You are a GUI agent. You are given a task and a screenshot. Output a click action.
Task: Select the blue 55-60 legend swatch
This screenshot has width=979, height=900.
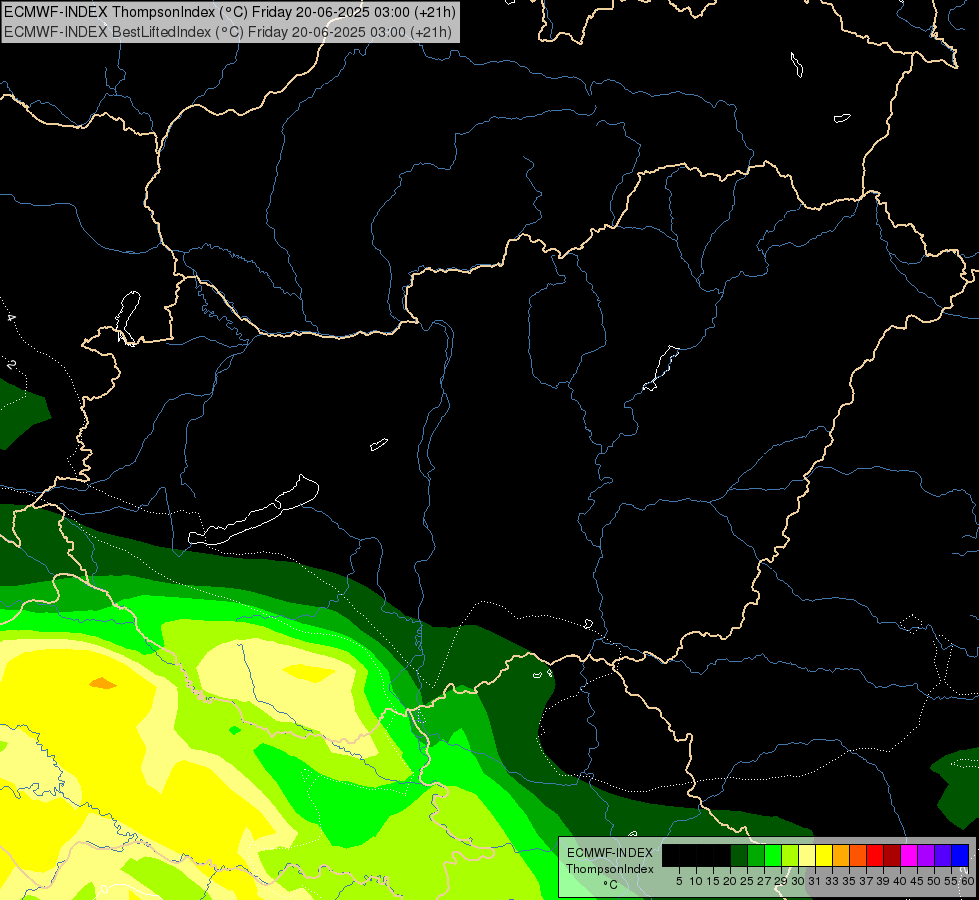961,855
